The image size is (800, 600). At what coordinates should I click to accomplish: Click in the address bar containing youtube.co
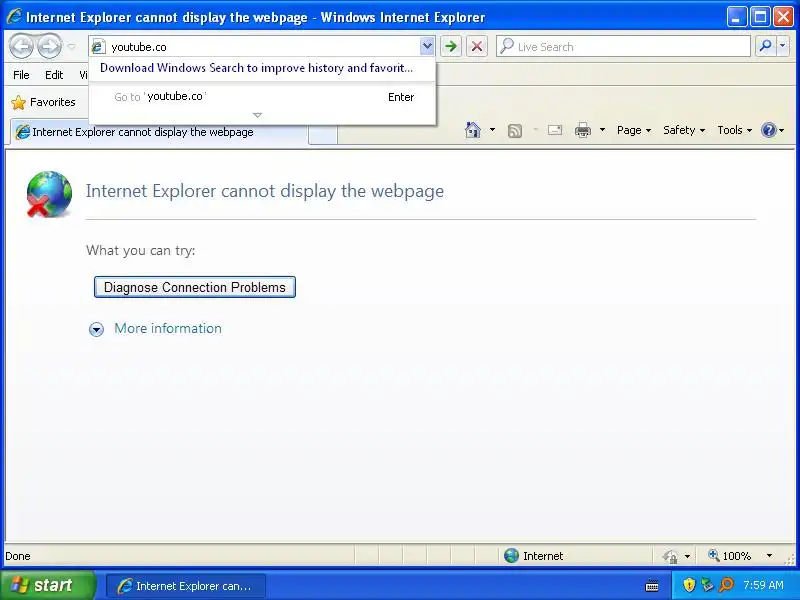[x=263, y=47]
